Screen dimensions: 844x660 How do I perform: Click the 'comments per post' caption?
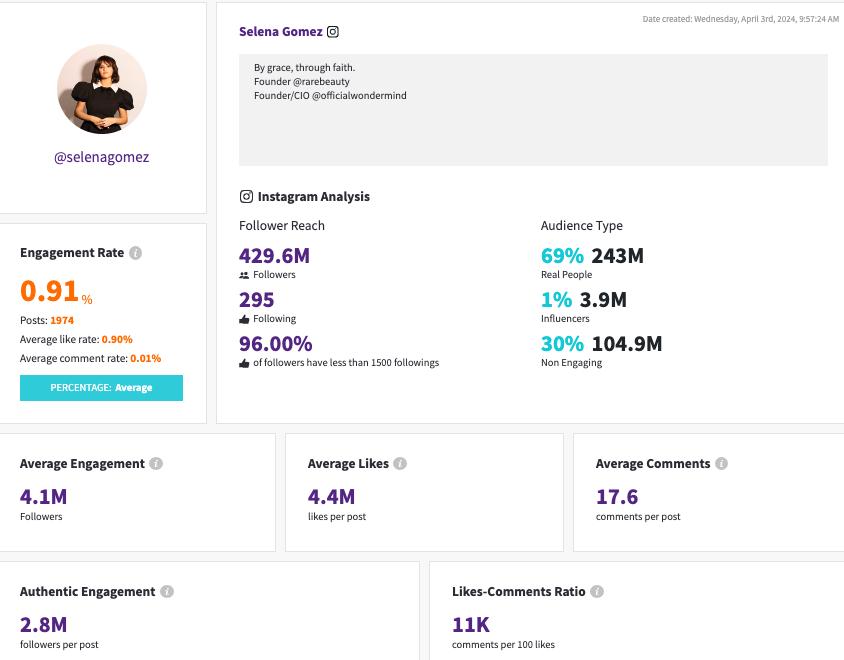pos(638,517)
